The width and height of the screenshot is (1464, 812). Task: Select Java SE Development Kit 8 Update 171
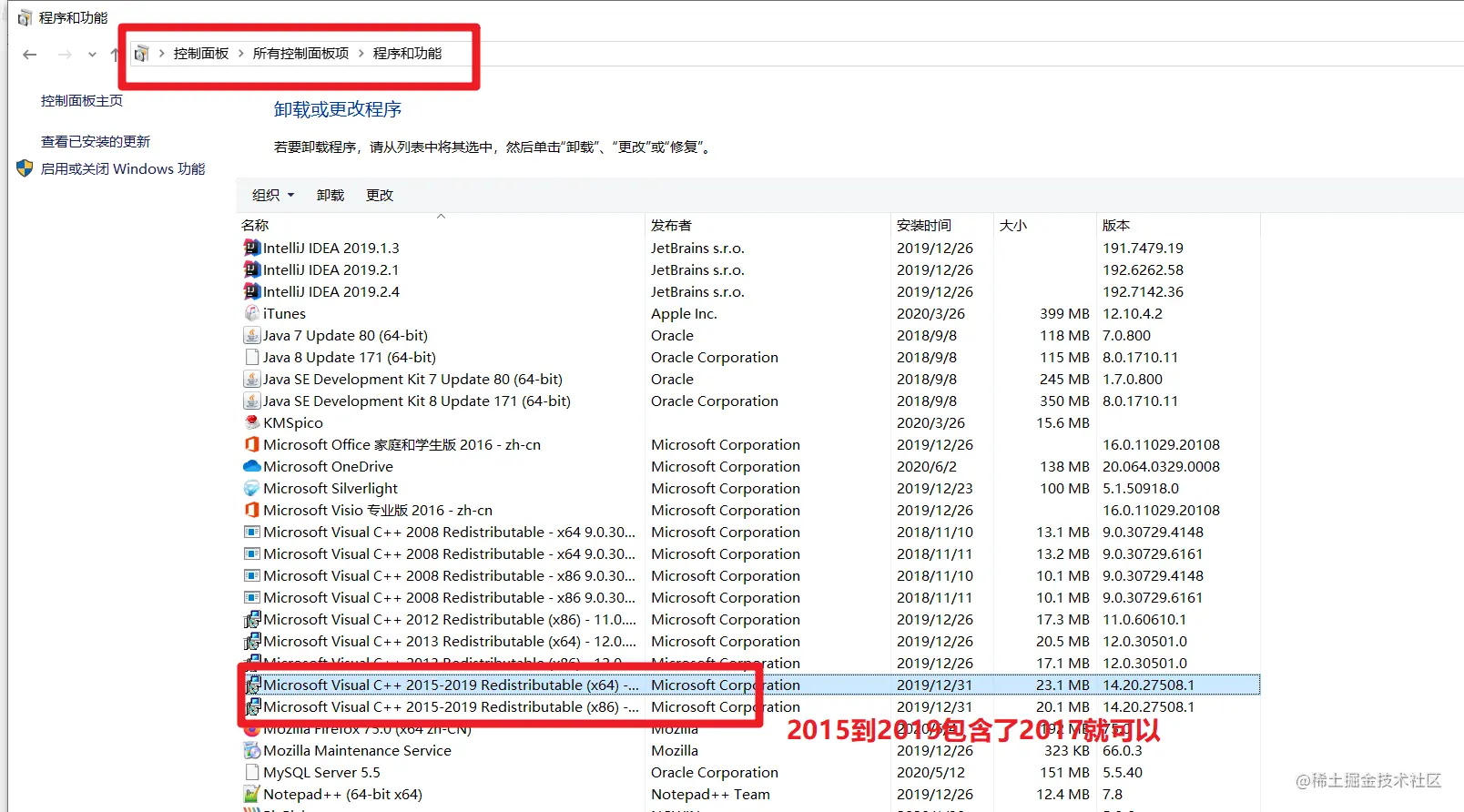(x=417, y=401)
